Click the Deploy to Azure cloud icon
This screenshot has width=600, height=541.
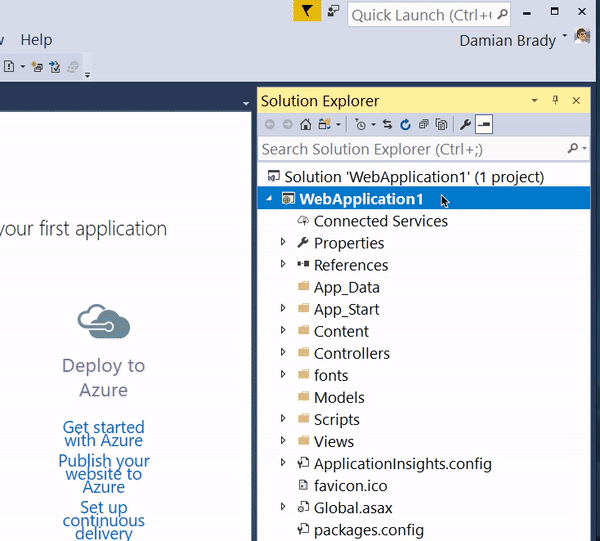(x=104, y=322)
